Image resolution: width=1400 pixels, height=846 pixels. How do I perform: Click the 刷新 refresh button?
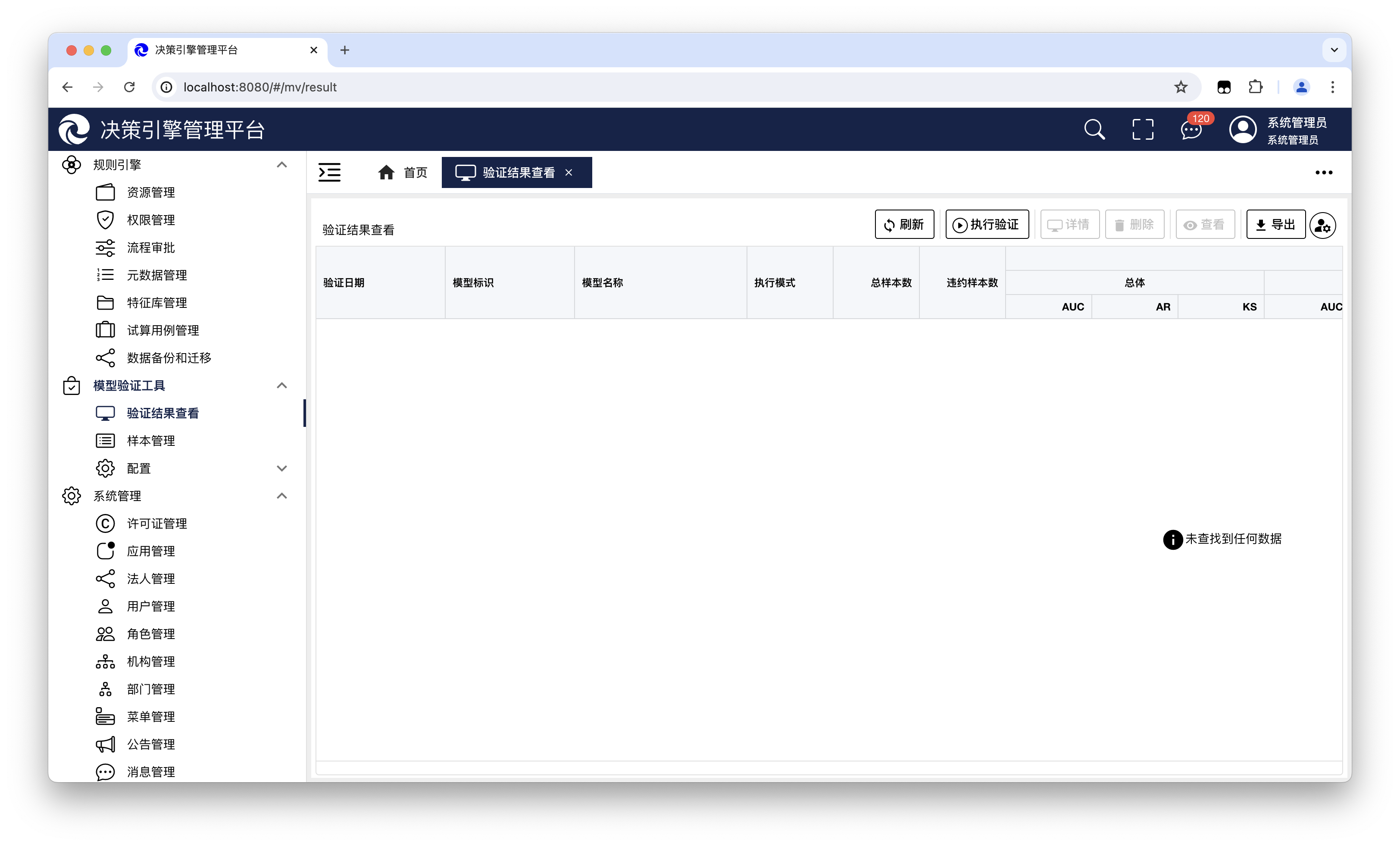click(x=904, y=225)
